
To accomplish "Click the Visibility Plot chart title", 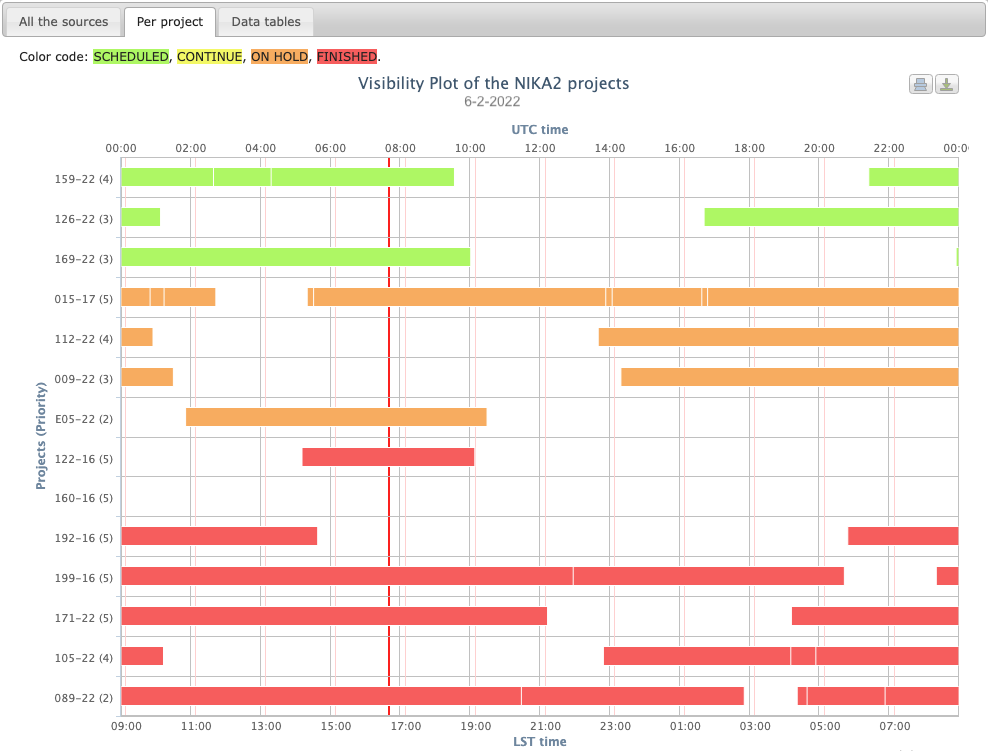I will (493, 83).
